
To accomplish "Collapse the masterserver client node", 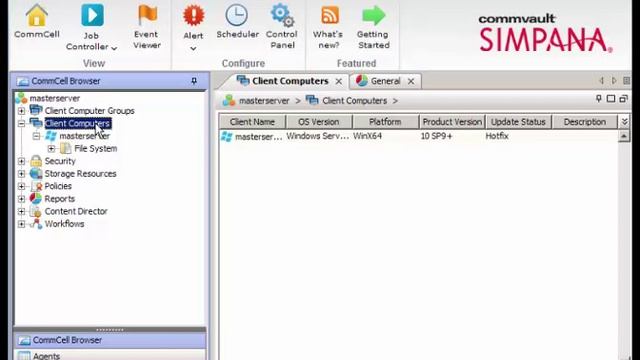I will click(36, 136).
